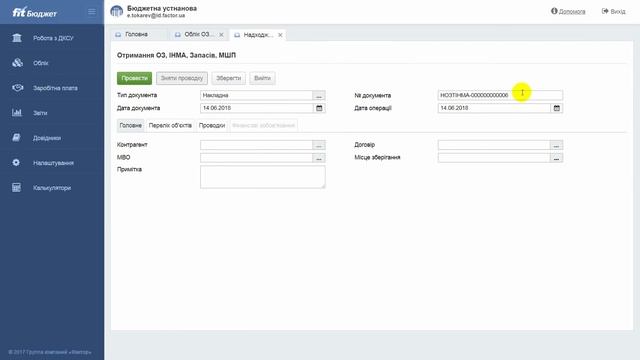Click the Бюджетна установа building logo
This screenshot has height=360, width=640.
pyautogui.click(x=117, y=11)
